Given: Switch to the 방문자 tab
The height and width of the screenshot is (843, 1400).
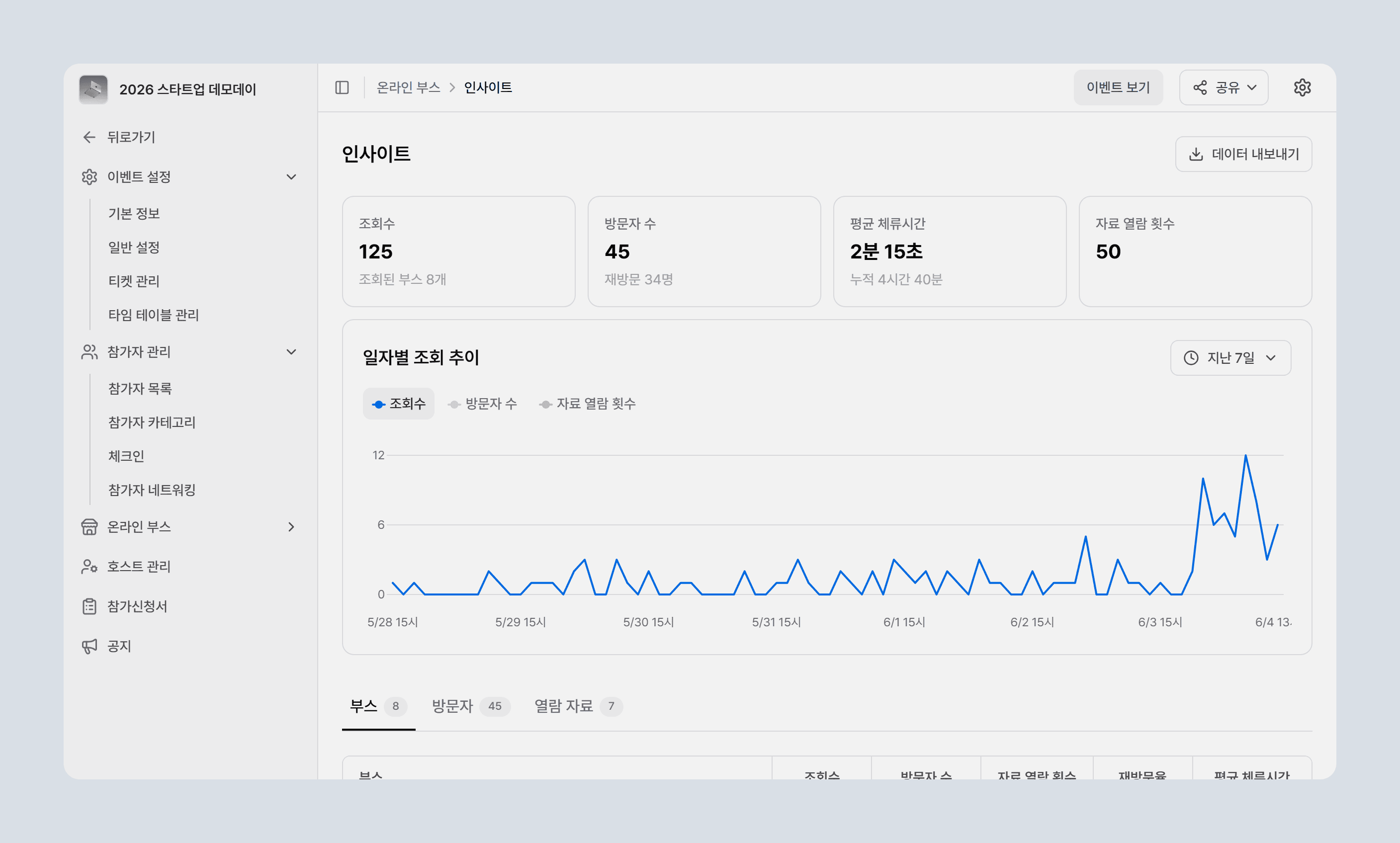Looking at the screenshot, I should click(x=471, y=706).
